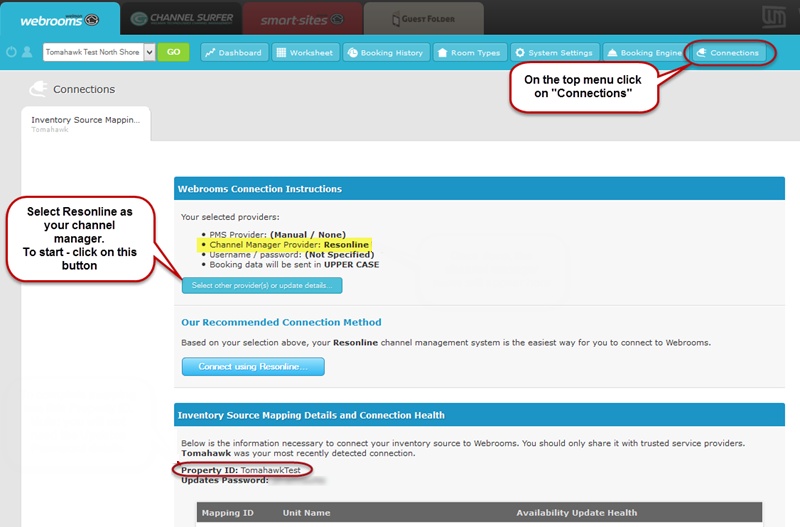Click Channel Manager Provider: Resonline line
This screenshot has width=800, height=527.
(289, 245)
